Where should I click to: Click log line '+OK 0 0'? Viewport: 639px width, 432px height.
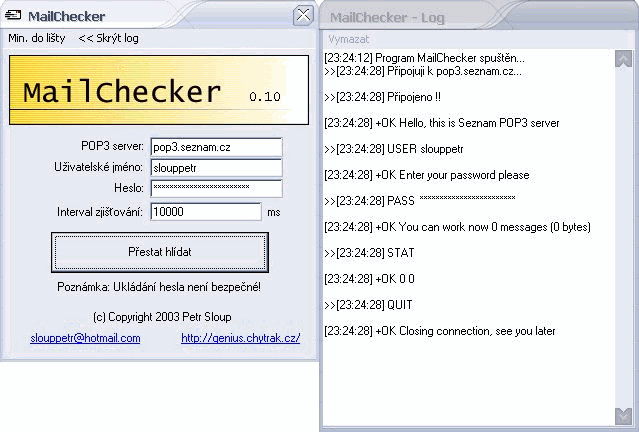pos(369,279)
